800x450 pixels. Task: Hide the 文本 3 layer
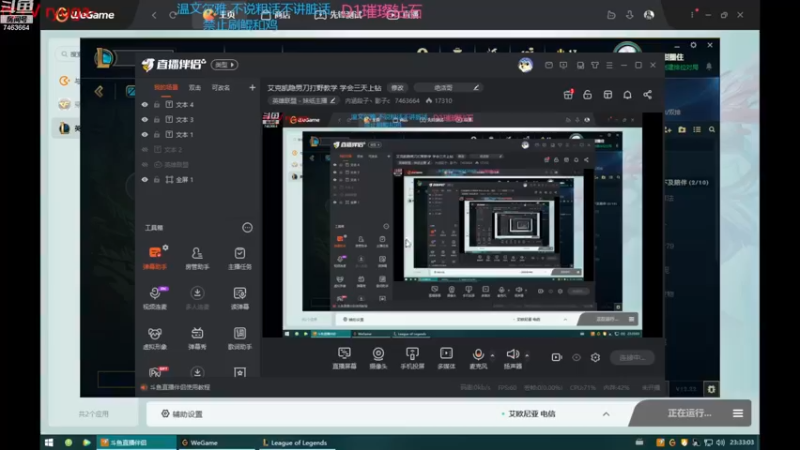click(144, 119)
